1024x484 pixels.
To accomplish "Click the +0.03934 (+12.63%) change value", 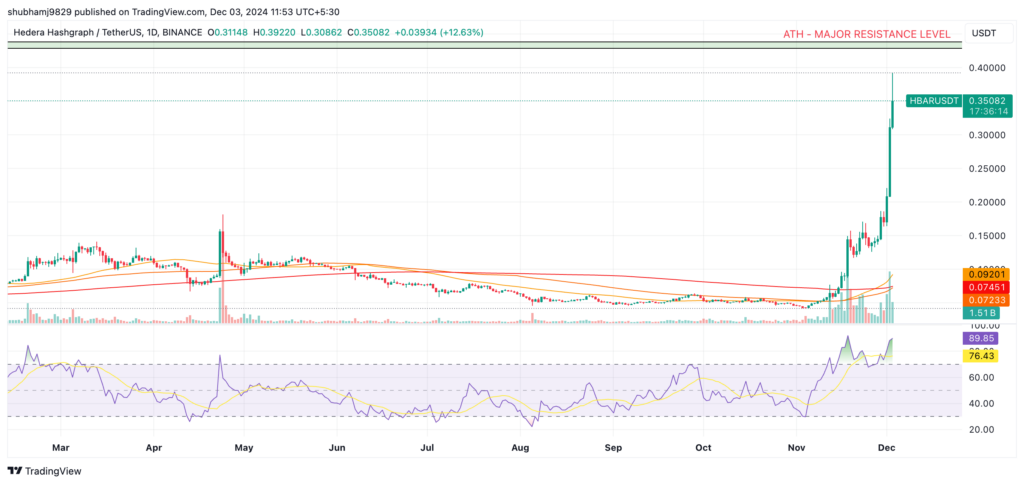I will click(x=439, y=32).
